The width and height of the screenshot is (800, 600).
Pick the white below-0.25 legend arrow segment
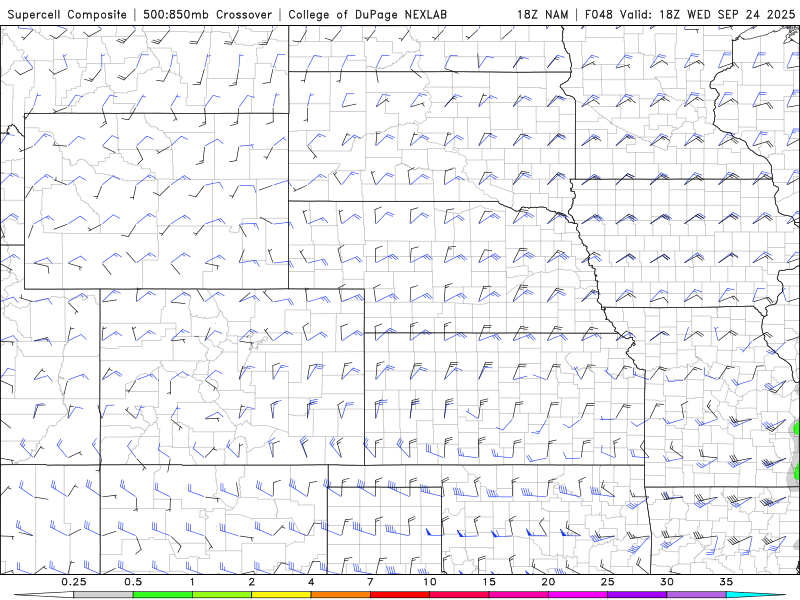[44, 595]
